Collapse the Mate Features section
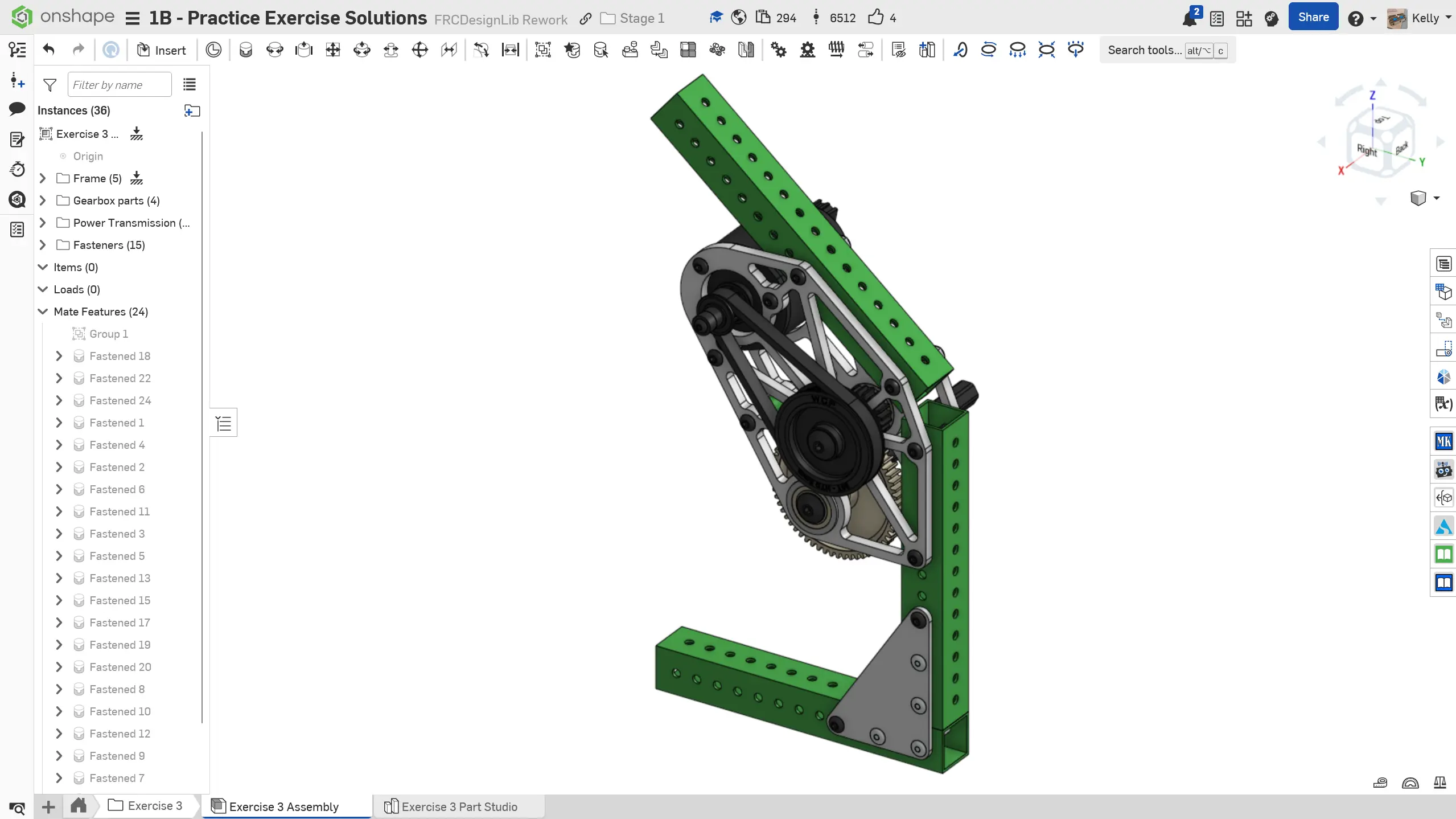The width and height of the screenshot is (1456, 819). click(43, 312)
